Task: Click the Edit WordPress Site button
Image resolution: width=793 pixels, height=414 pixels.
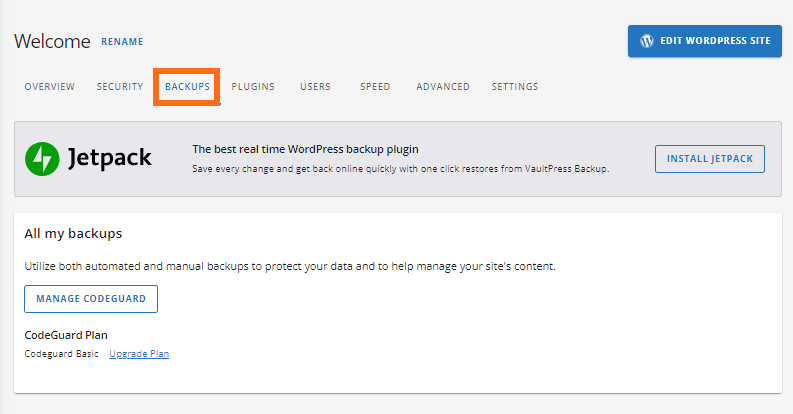Action: pyautogui.click(x=704, y=41)
